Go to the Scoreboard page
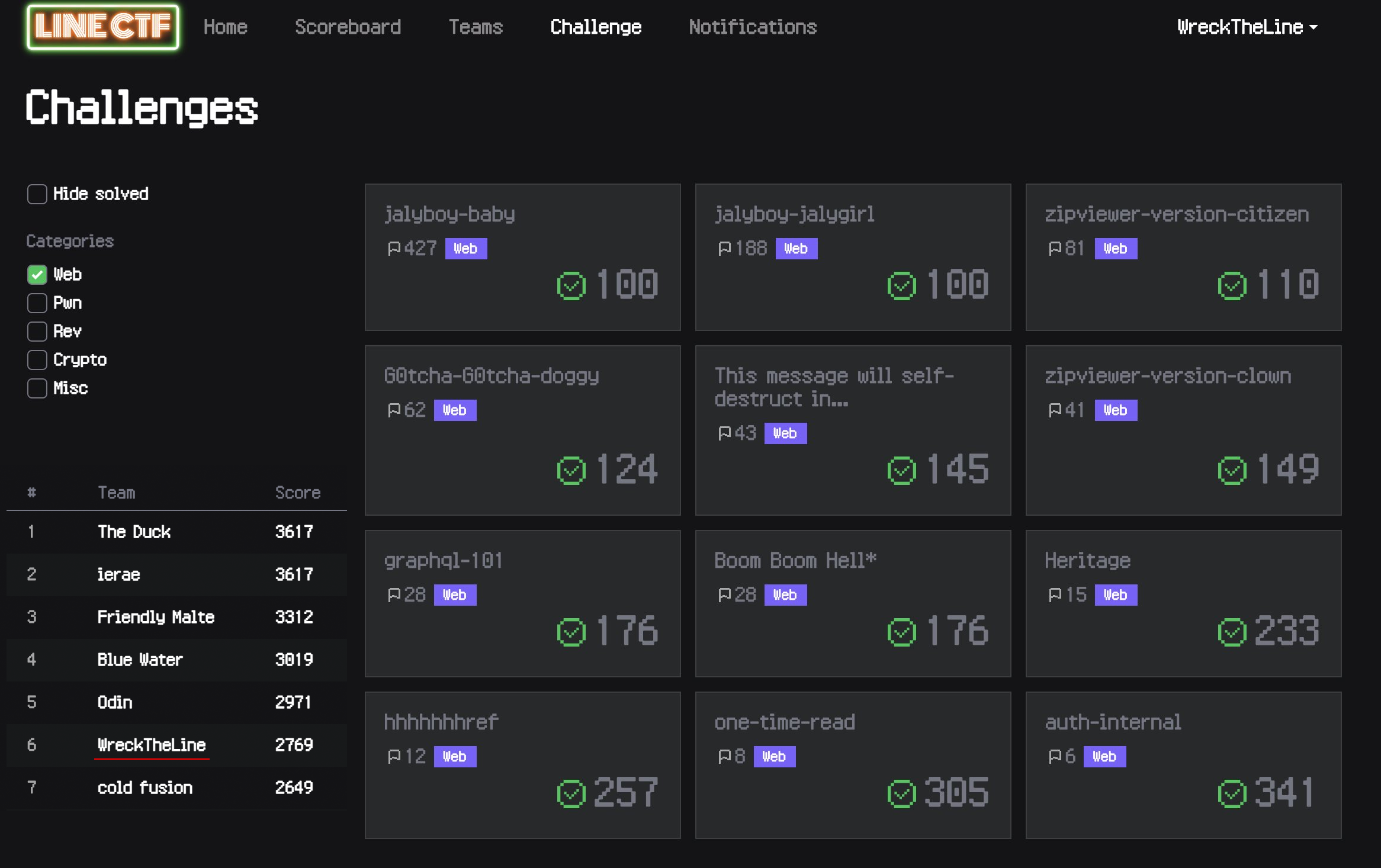The width and height of the screenshot is (1381, 868). point(348,27)
